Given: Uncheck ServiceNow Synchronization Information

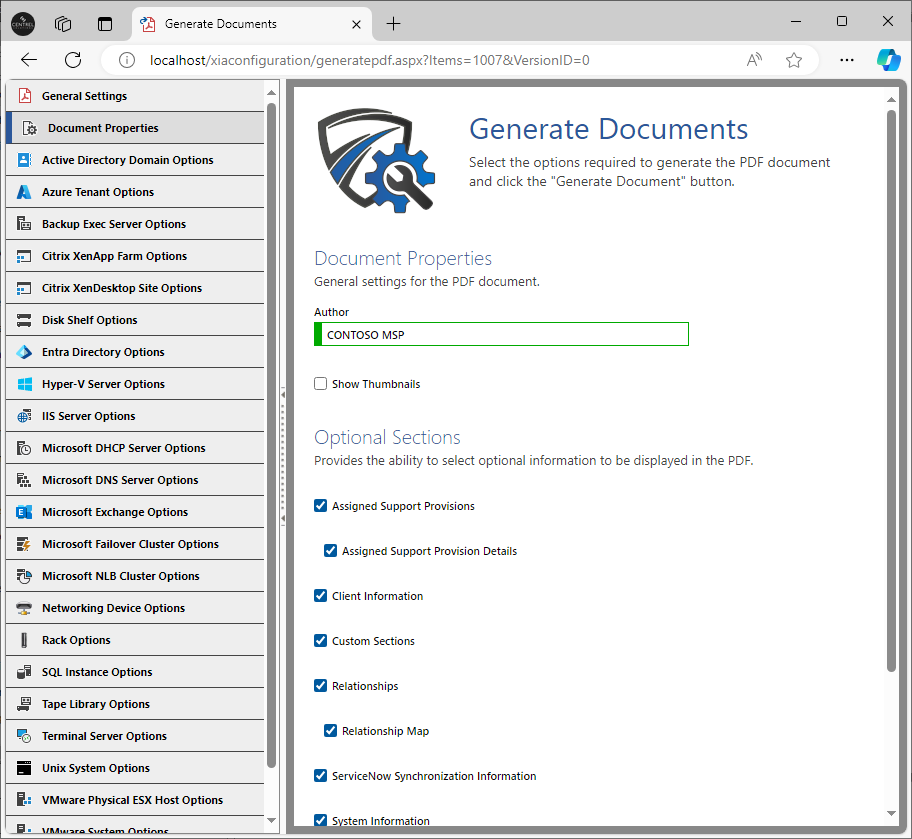Looking at the screenshot, I should click(x=320, y=776).
